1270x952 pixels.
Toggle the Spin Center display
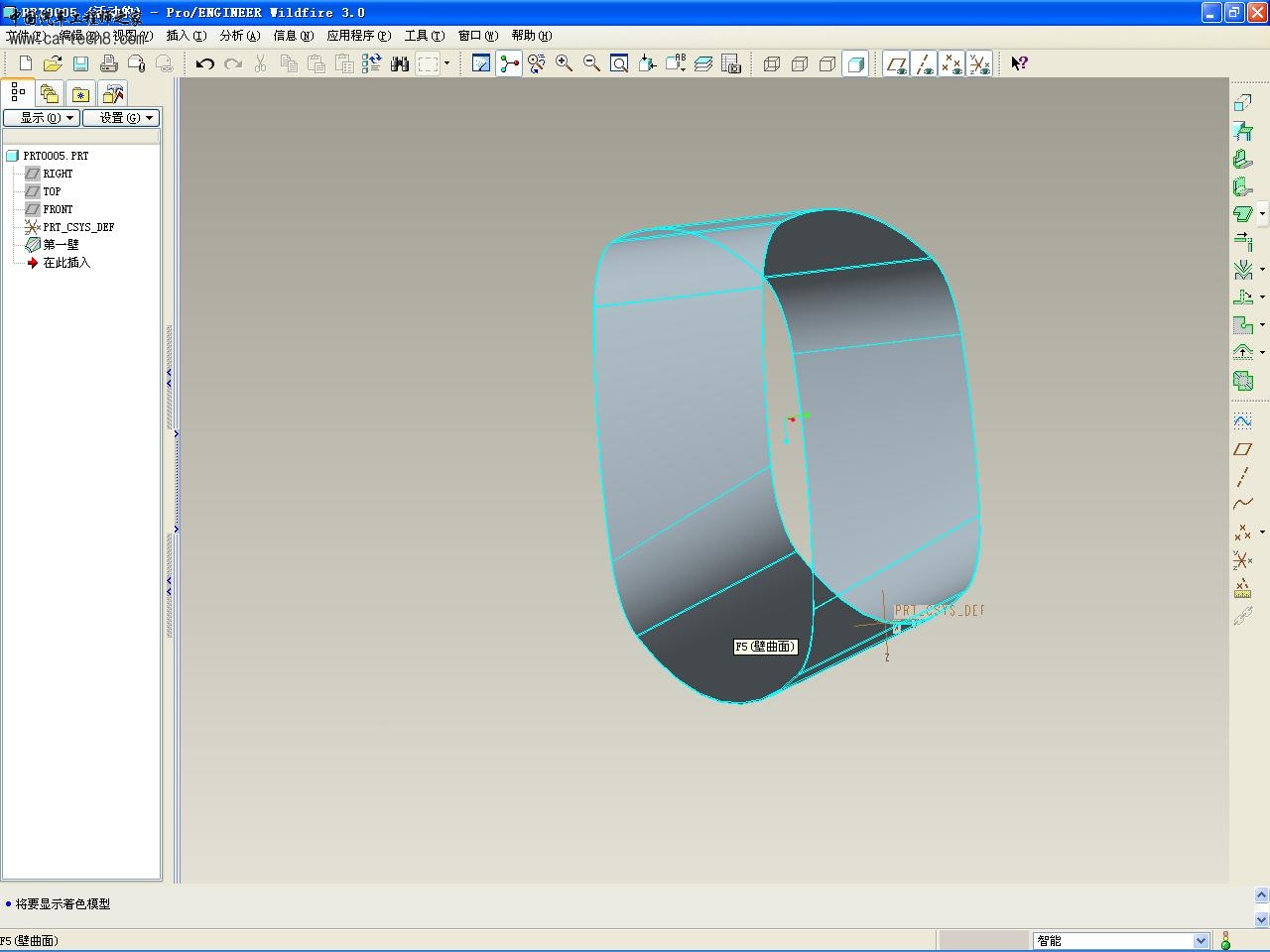point(509,63)
